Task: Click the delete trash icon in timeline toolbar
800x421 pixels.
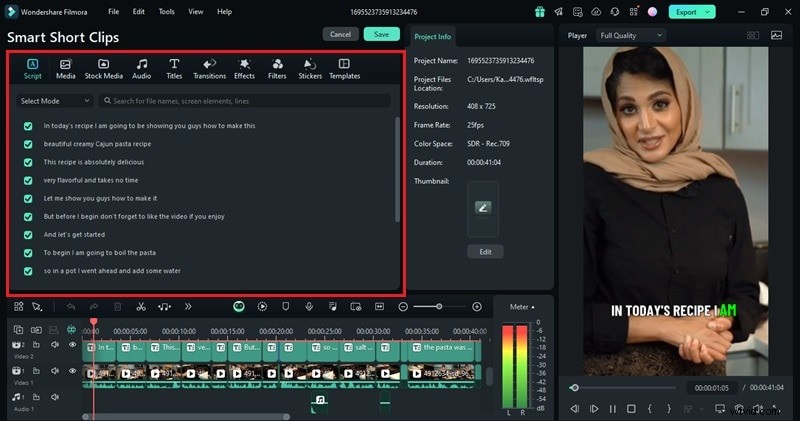Action: coord(117,307)
